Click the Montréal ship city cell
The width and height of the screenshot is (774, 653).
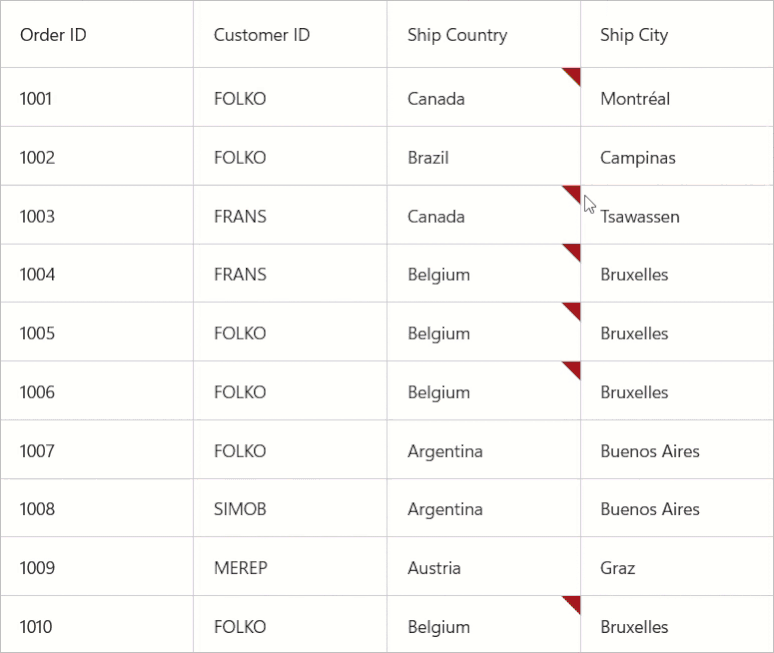pyautogui.click(x=635, y=99)
